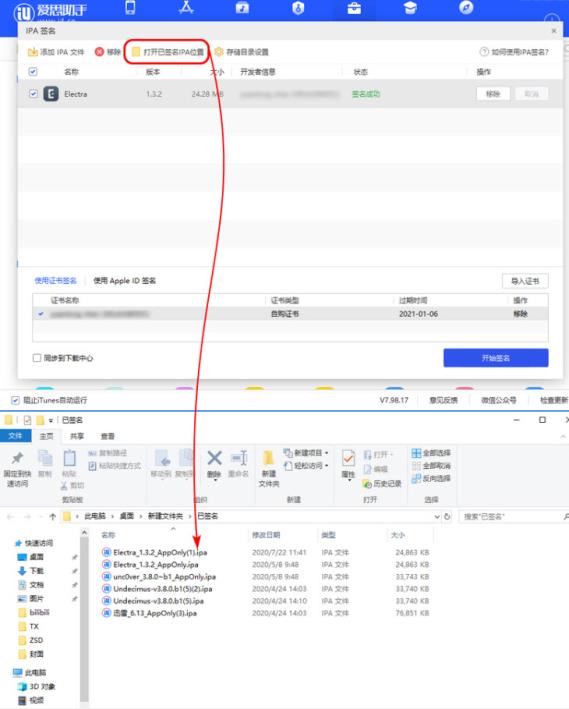Switch to the 共享 ribbon tab

pos(77,436)
